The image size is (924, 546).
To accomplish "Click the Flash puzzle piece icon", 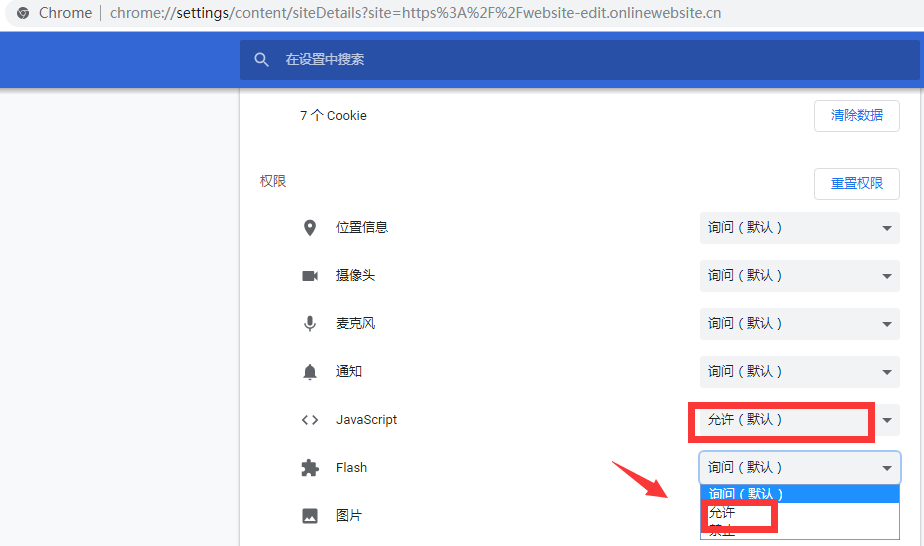I will (310, 468).
